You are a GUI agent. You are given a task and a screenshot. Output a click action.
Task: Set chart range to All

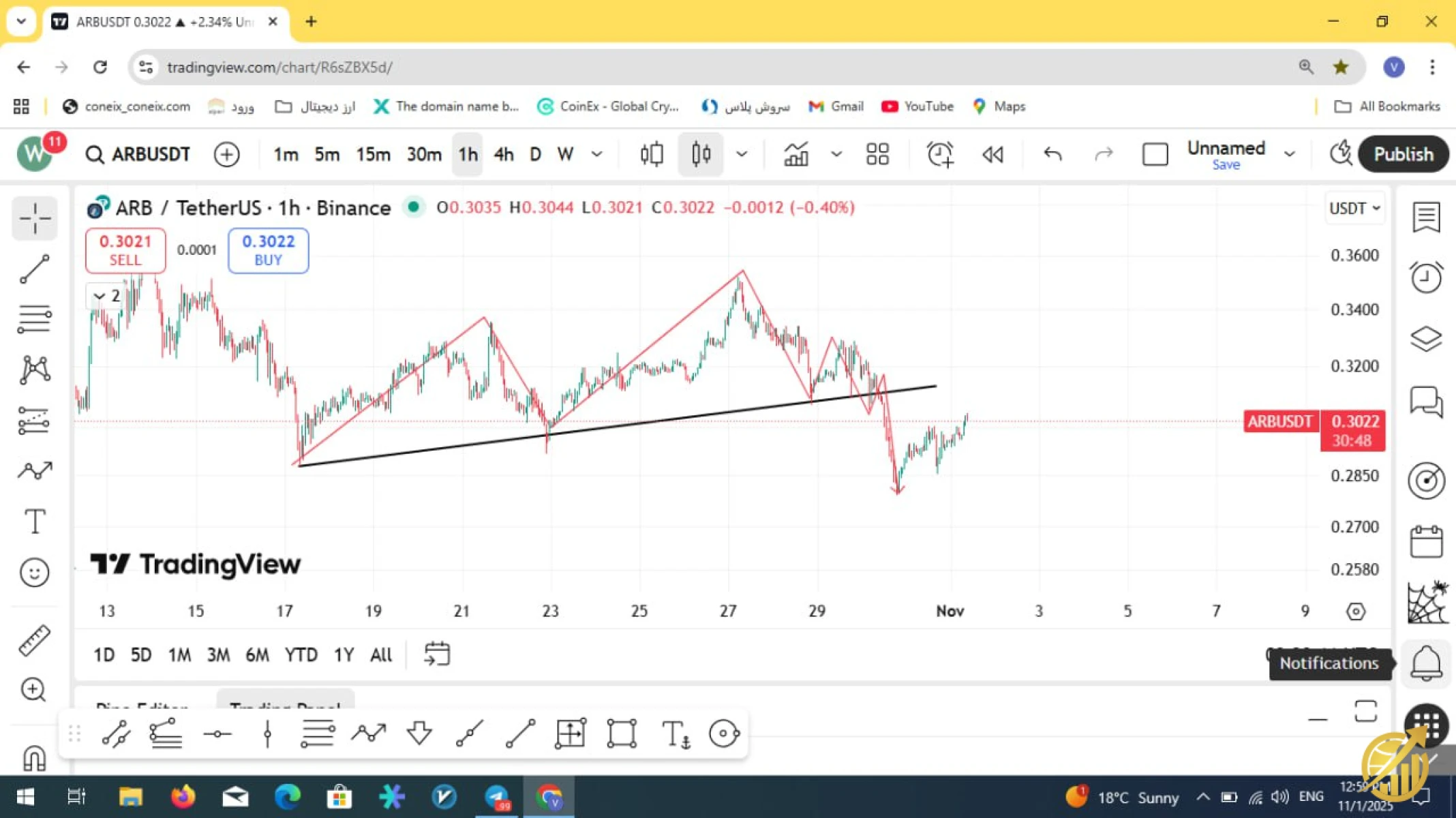tap(381, 655)
